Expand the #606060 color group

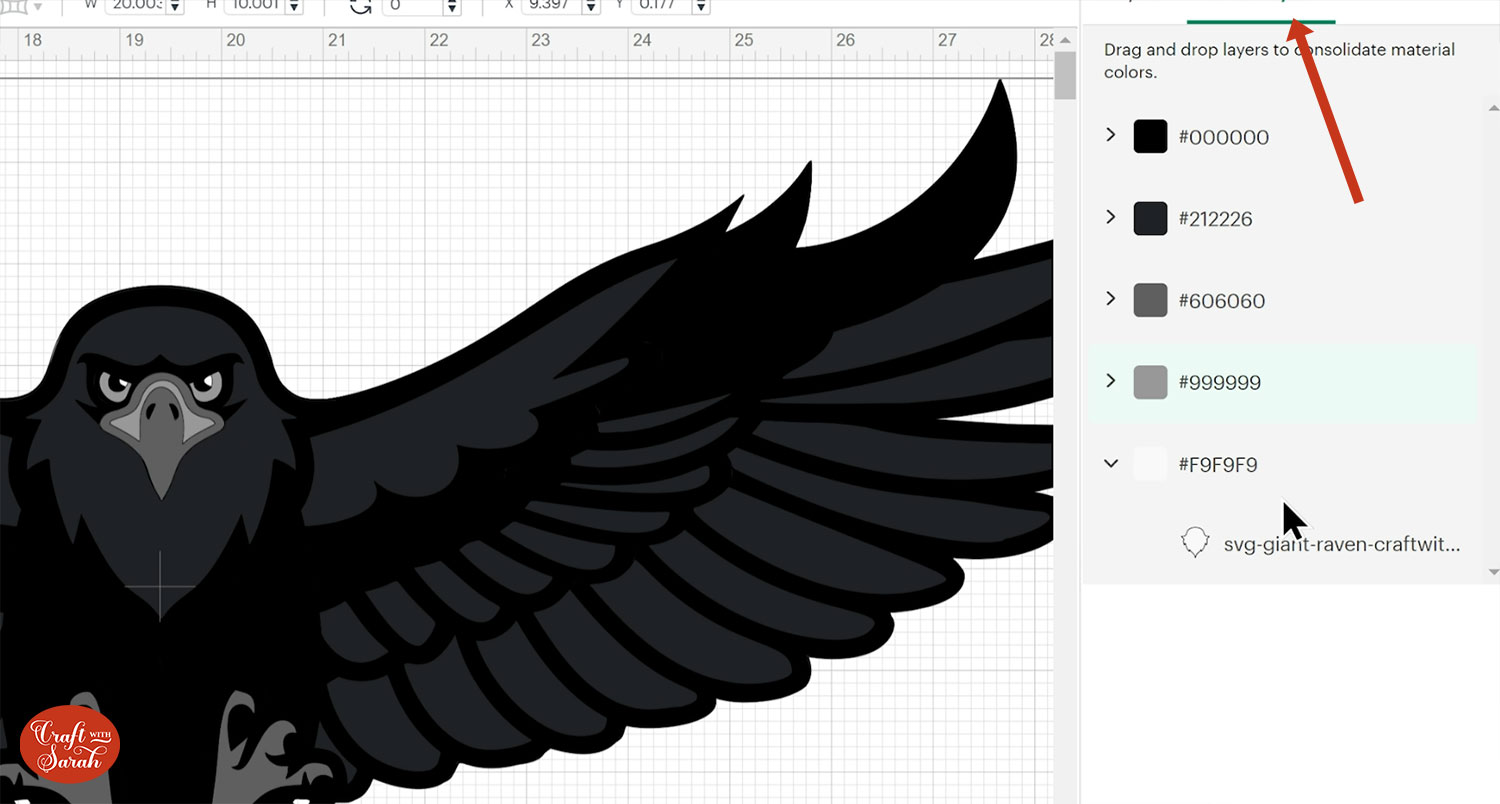click(1110, 298)
